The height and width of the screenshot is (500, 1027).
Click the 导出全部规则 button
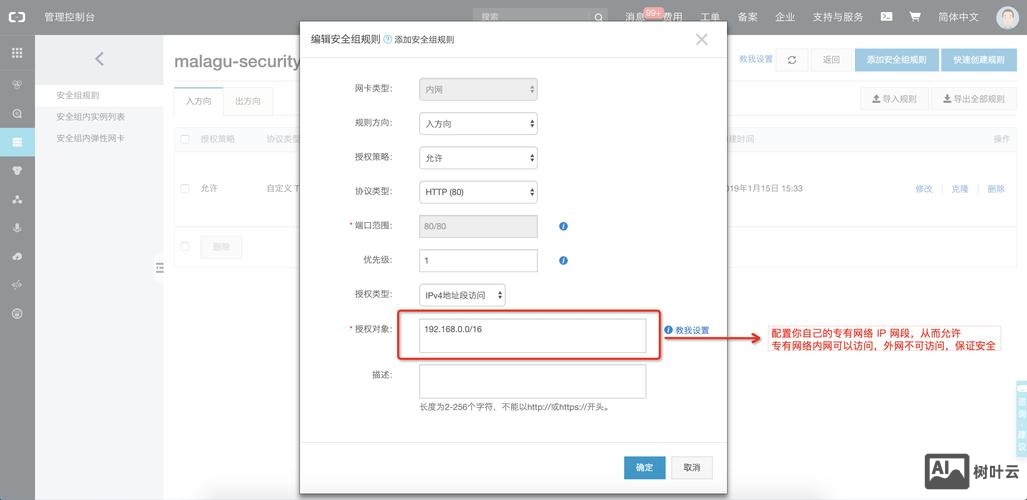coord(973,99)
